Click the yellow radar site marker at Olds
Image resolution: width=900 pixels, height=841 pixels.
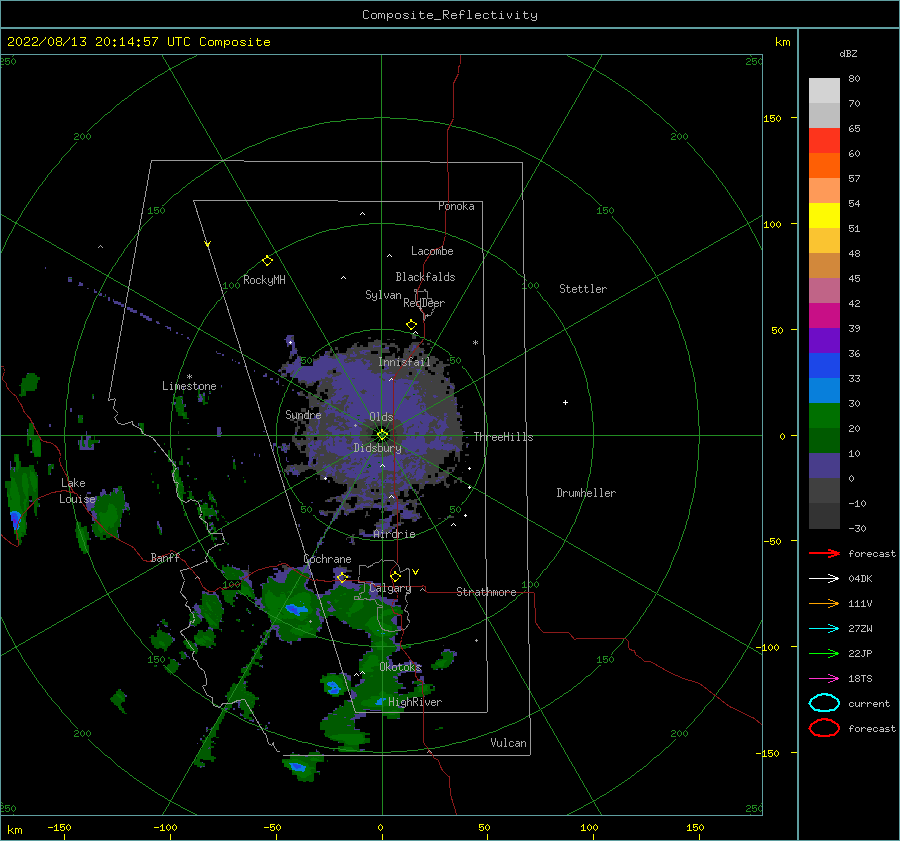point(382,435)
